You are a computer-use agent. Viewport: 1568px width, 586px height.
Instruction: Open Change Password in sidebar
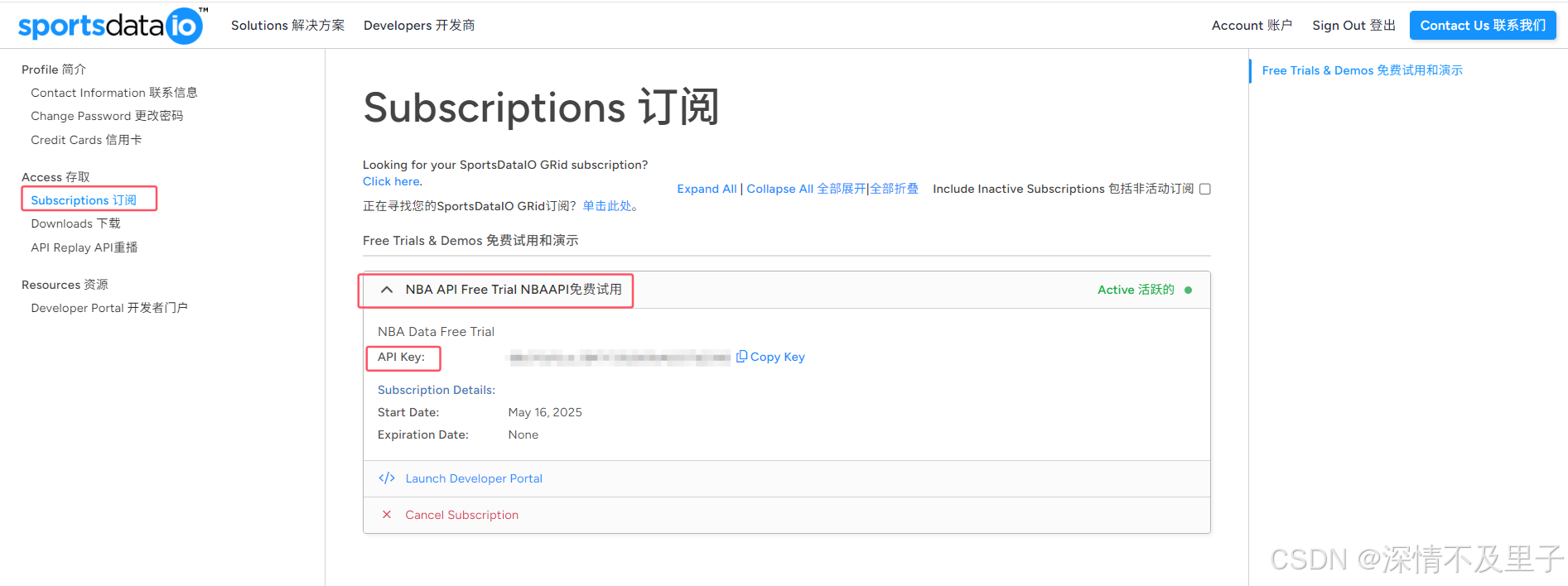coord(107,116)
